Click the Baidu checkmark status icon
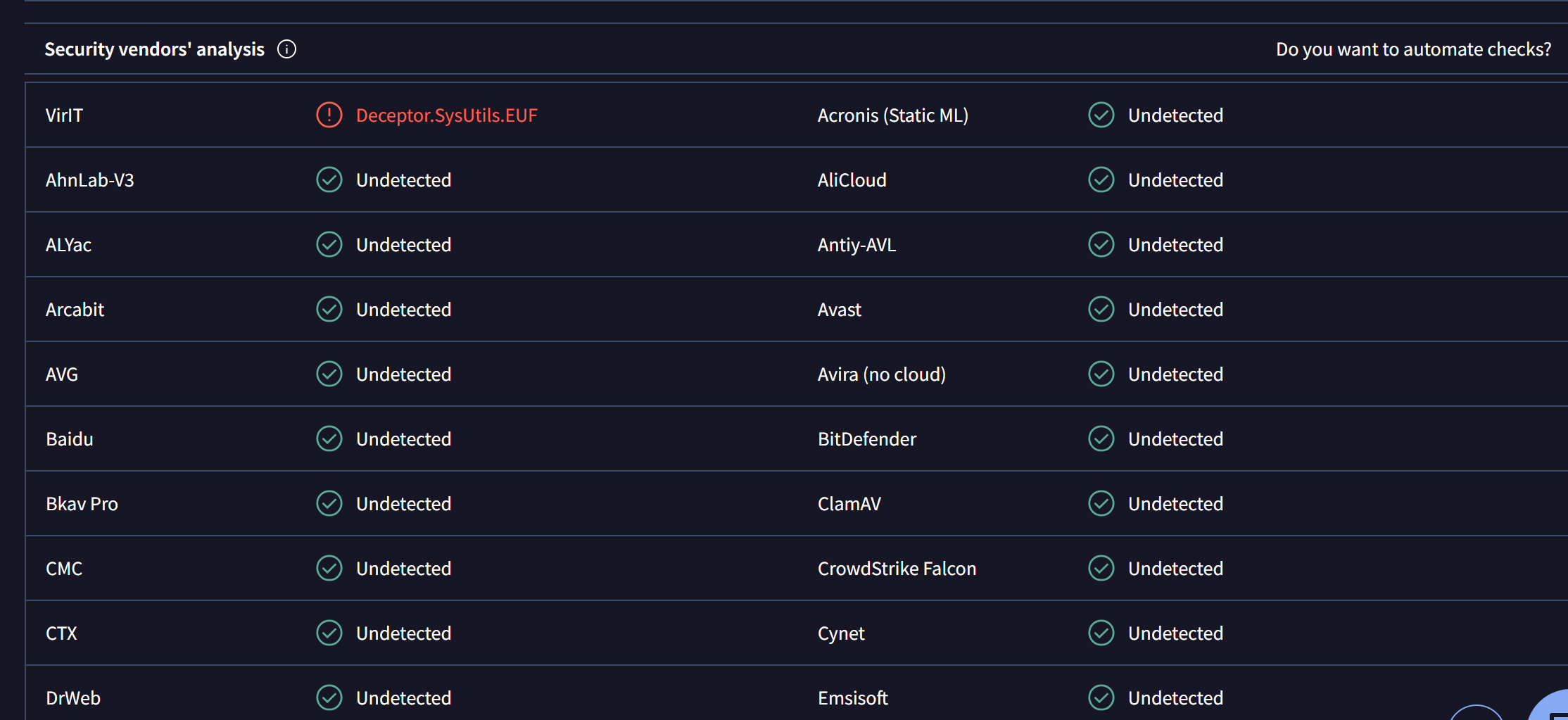The height and width of the screenshot is (720, 1568). point(329,438)
